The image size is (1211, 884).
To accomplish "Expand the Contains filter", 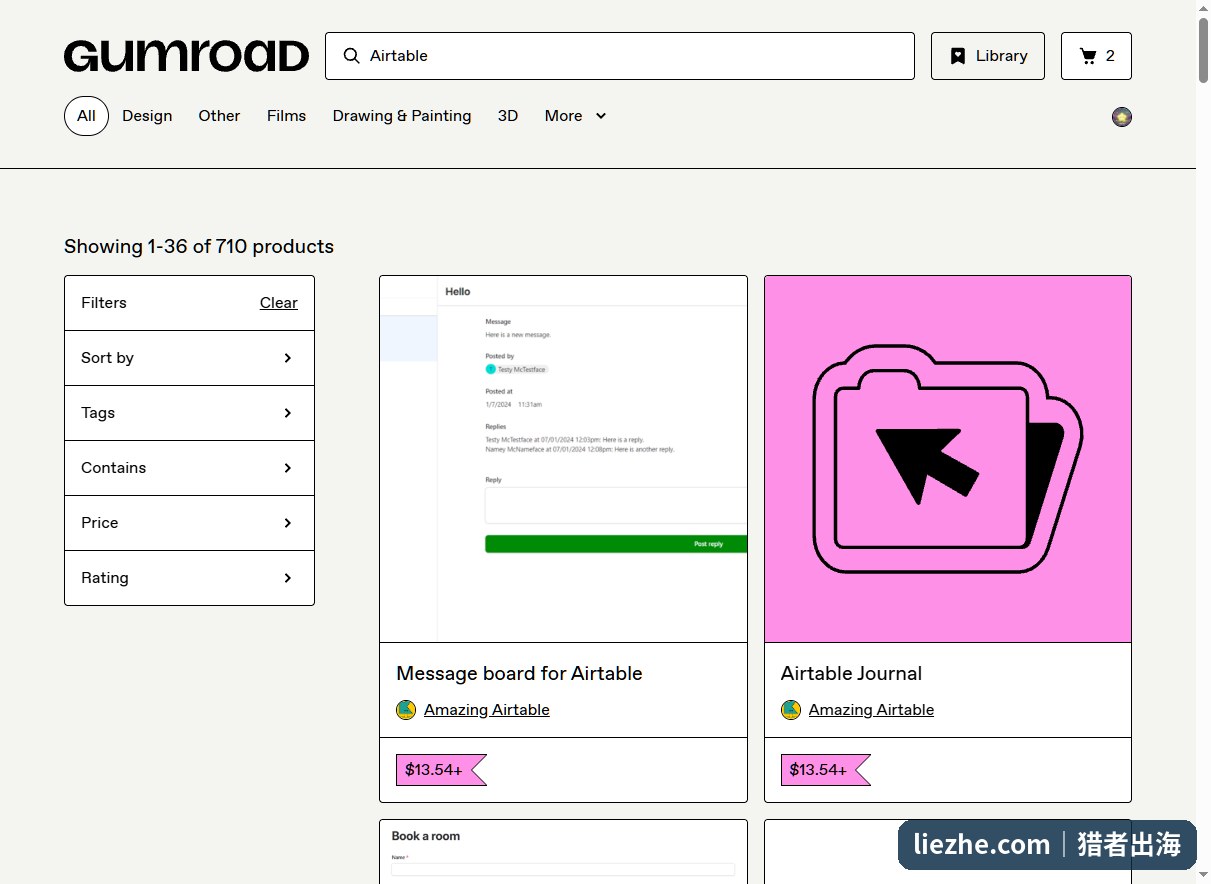I will [x=189, y=468].
